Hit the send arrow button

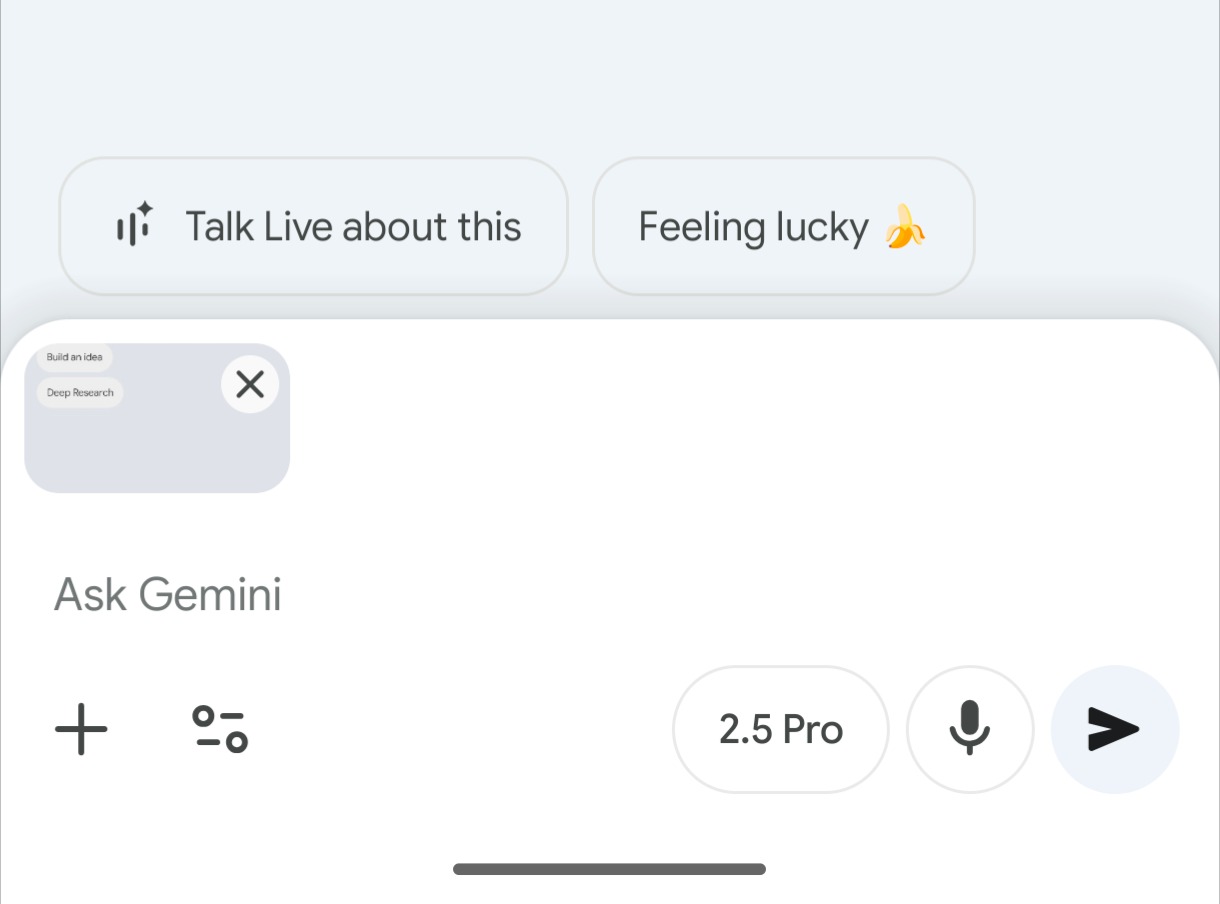pos(1114,729)
